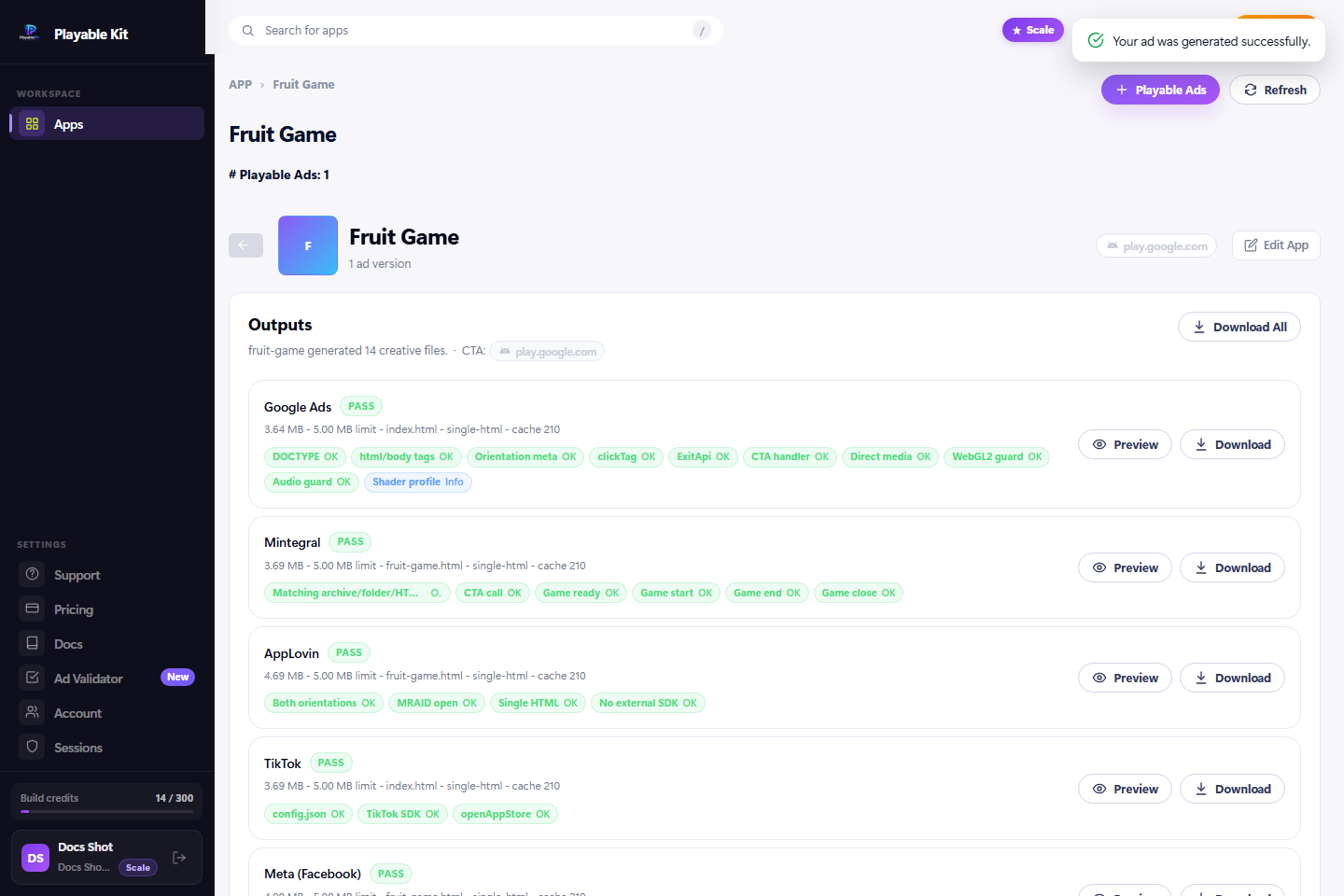The width and height of the screenshot is (1344, 896).
Task: Download the TikTok output
Action: pyautogui.click(x=1232, y=789)
